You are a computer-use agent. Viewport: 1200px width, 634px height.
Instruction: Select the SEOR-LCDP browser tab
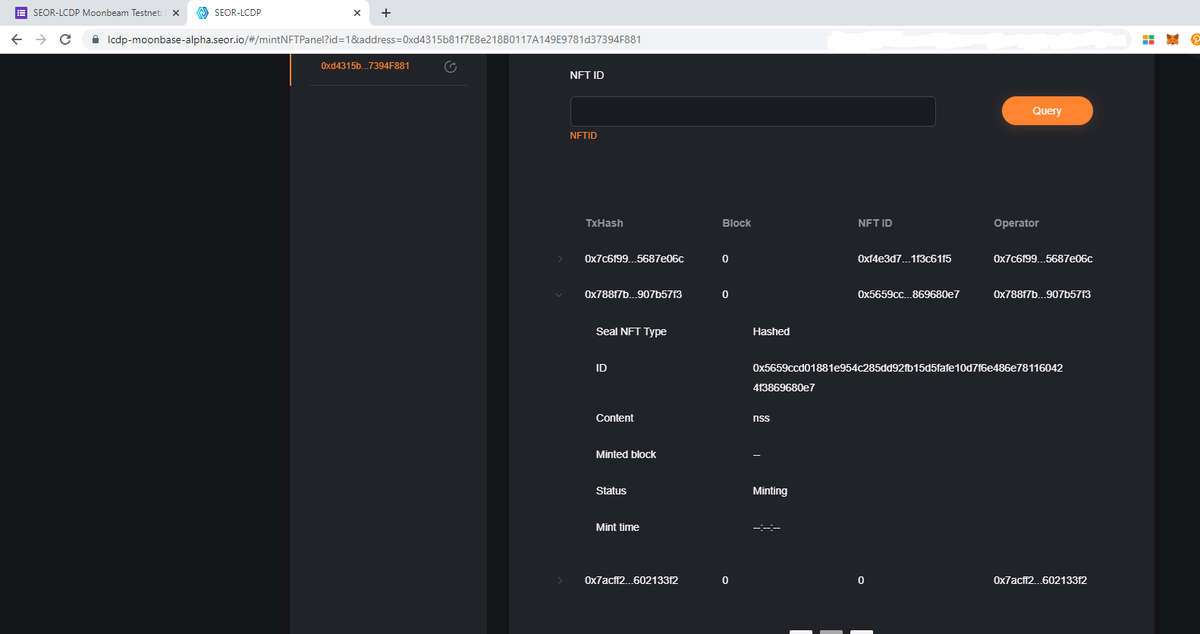click(x=277, y=13)
